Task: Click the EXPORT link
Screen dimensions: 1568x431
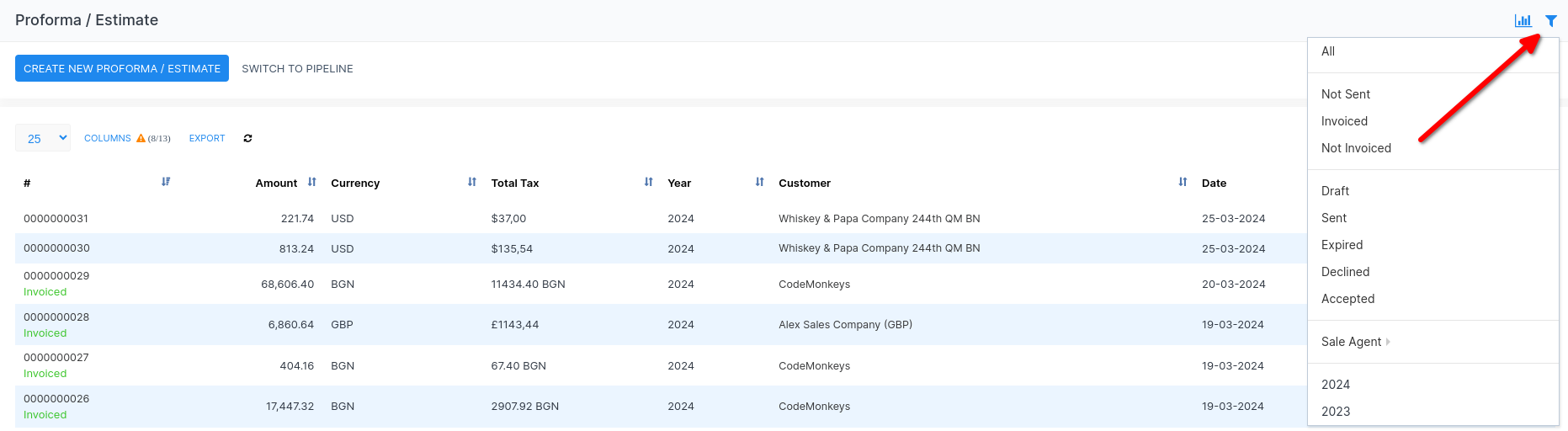Action: coord(207,138)
